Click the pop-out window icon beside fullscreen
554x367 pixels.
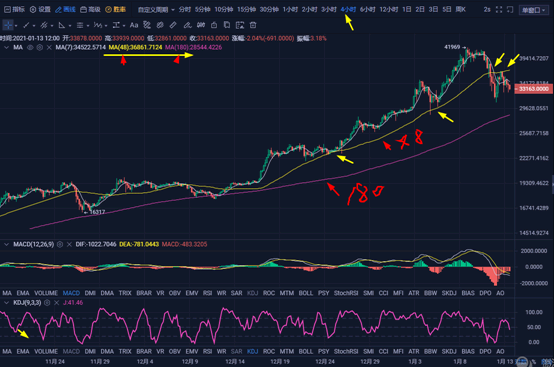(x=510, y=10)
